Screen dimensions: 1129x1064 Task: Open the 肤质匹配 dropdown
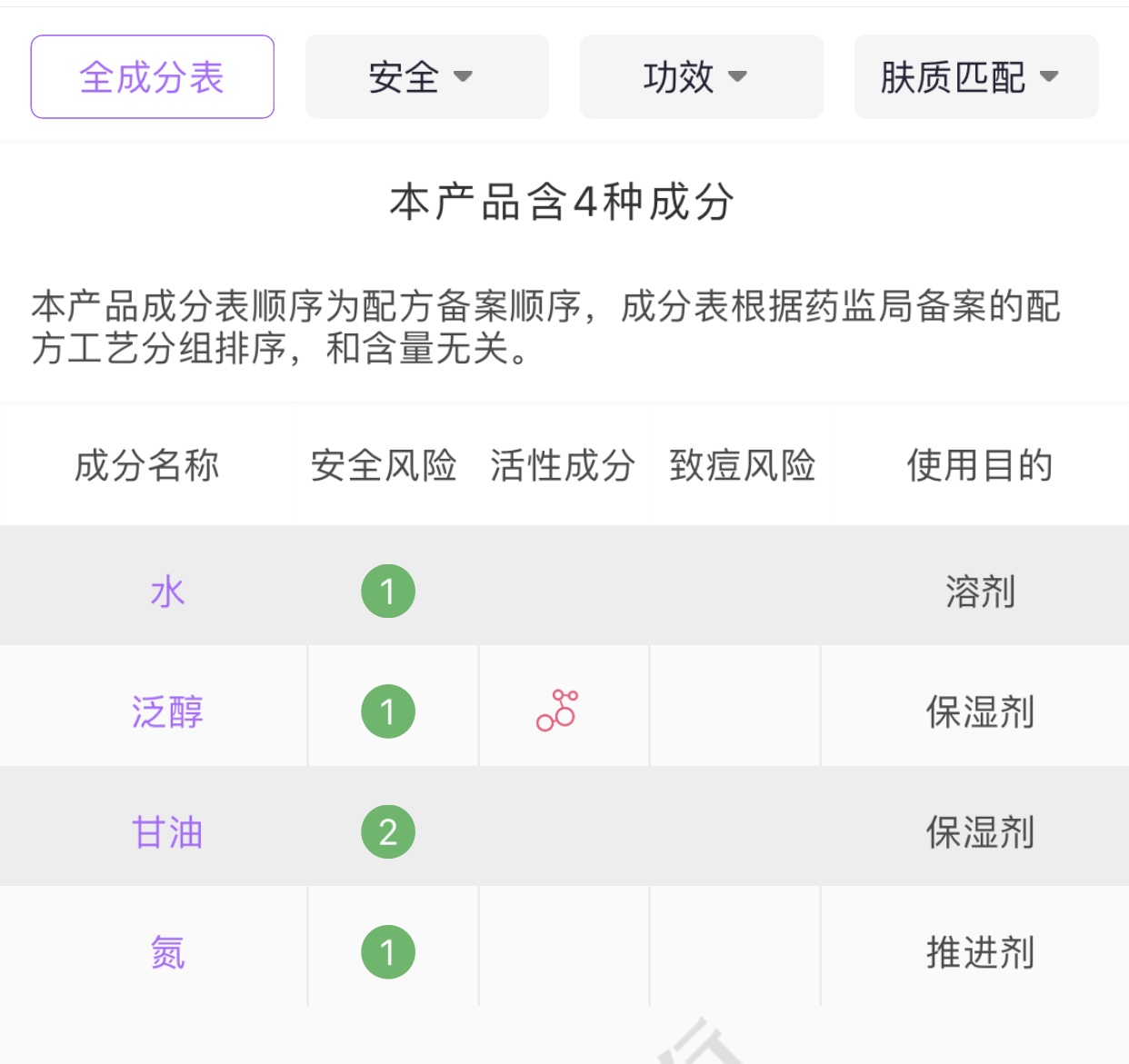tap(974, 76)
